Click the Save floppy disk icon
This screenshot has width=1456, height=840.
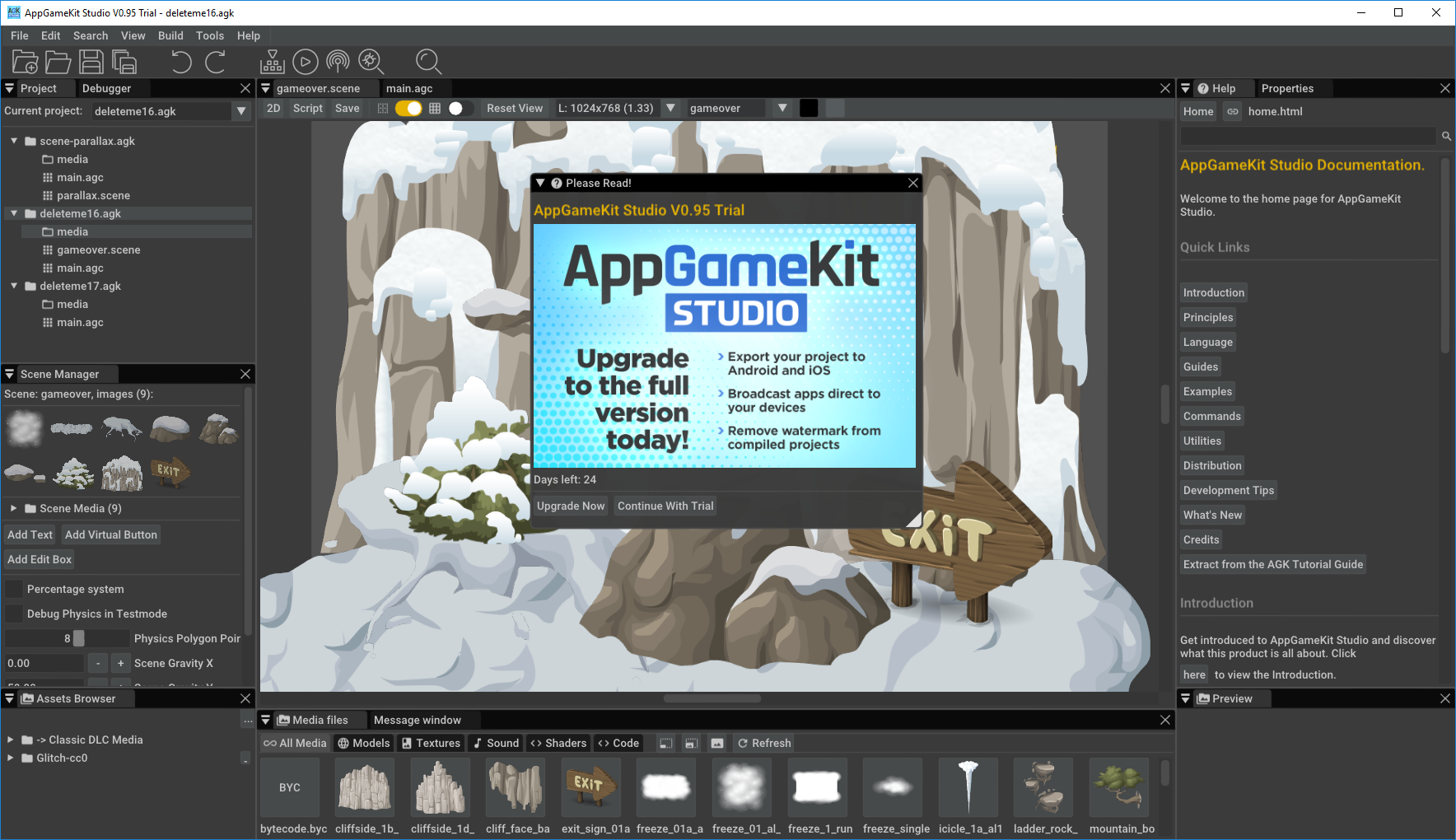[91, 62]
